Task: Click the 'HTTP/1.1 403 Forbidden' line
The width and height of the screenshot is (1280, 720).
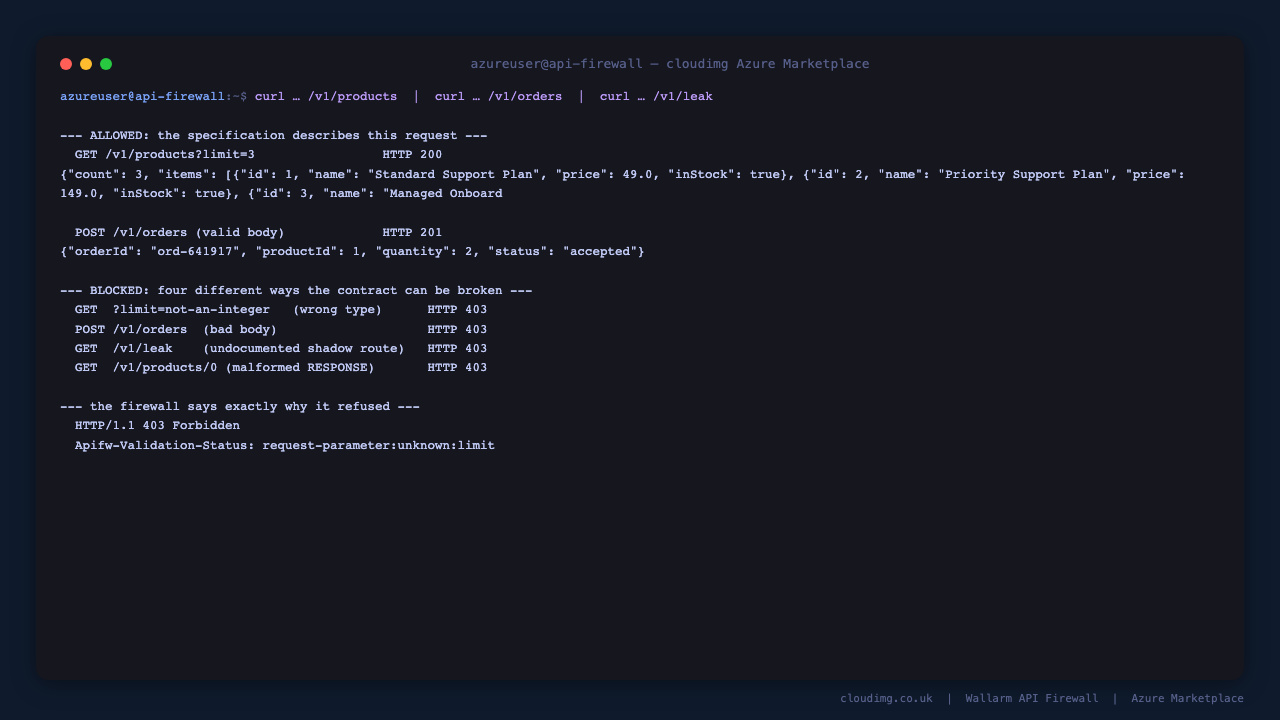Action: tap(157, 426)
